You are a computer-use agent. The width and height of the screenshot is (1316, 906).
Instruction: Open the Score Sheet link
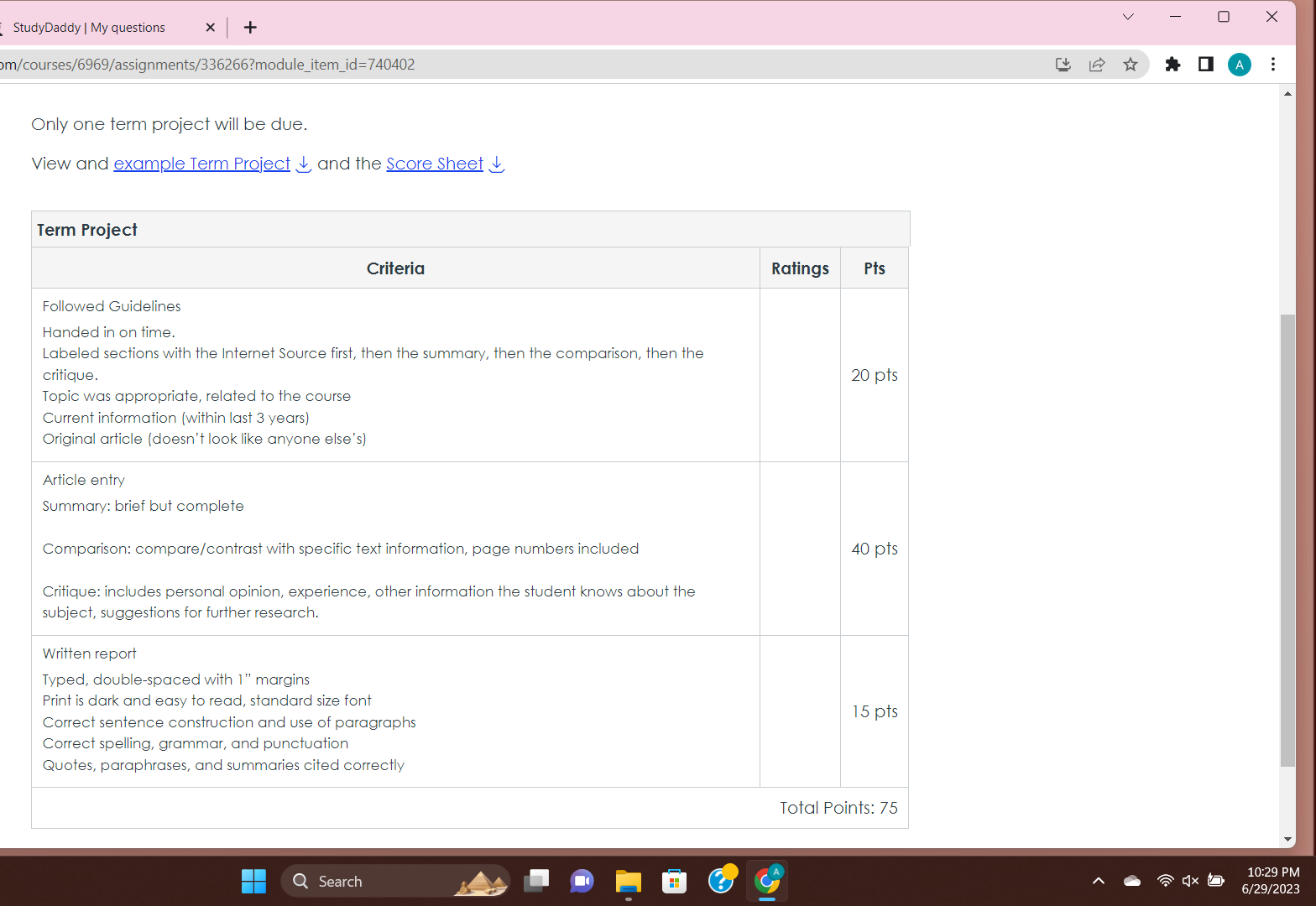(435, 164)
